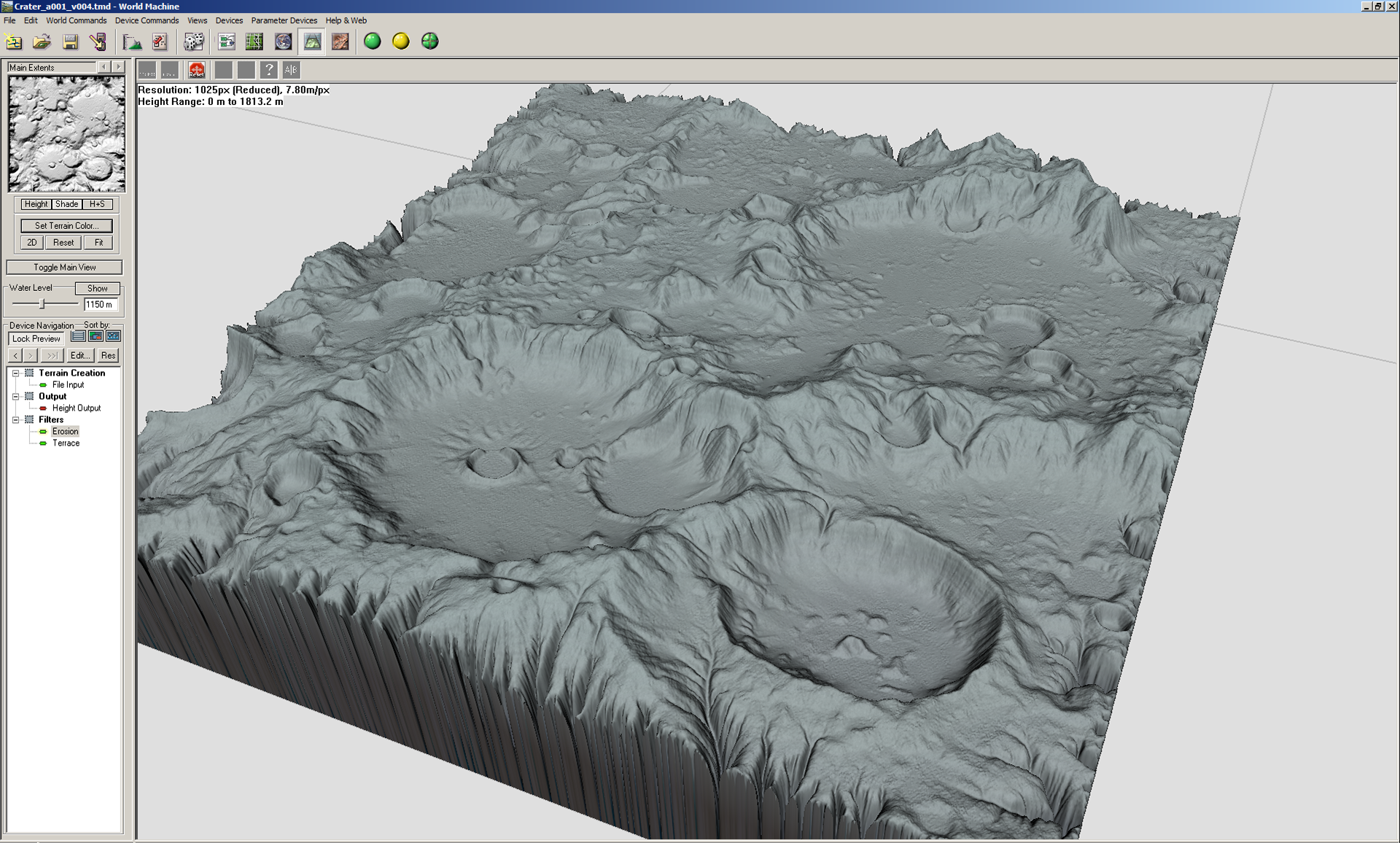
Task: Open the Parameter Devices menu
Action: (x=284, y=20)
